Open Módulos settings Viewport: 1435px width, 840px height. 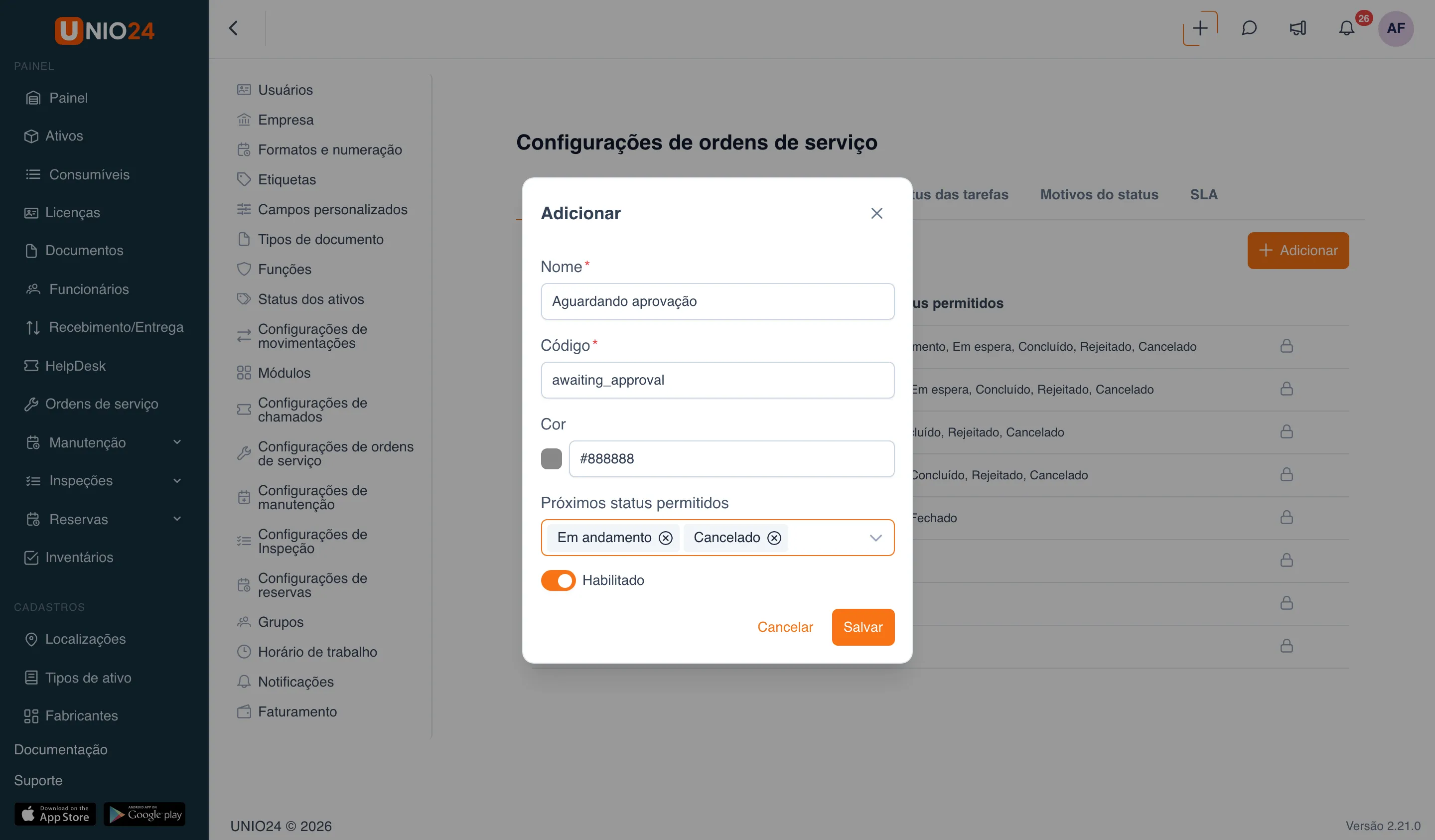pos(274,373)
